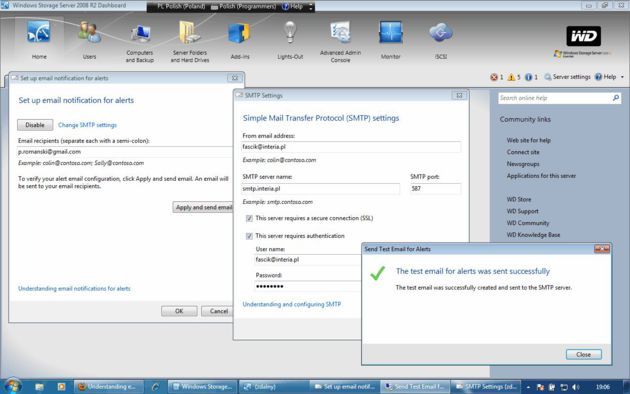The image size is (630, 394).
Task: Click the volume speaker tray icon
Action: (575, 387)
